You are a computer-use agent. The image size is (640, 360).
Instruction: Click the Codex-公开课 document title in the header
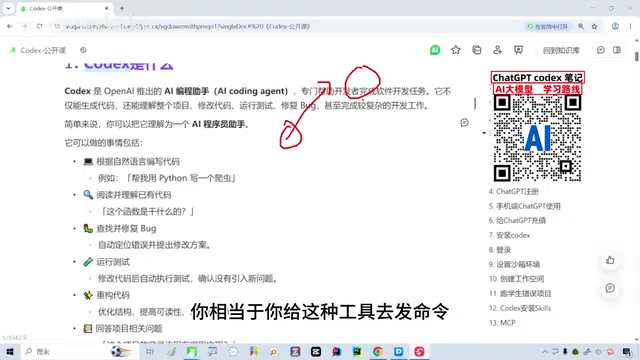click(x=43, y=50)
